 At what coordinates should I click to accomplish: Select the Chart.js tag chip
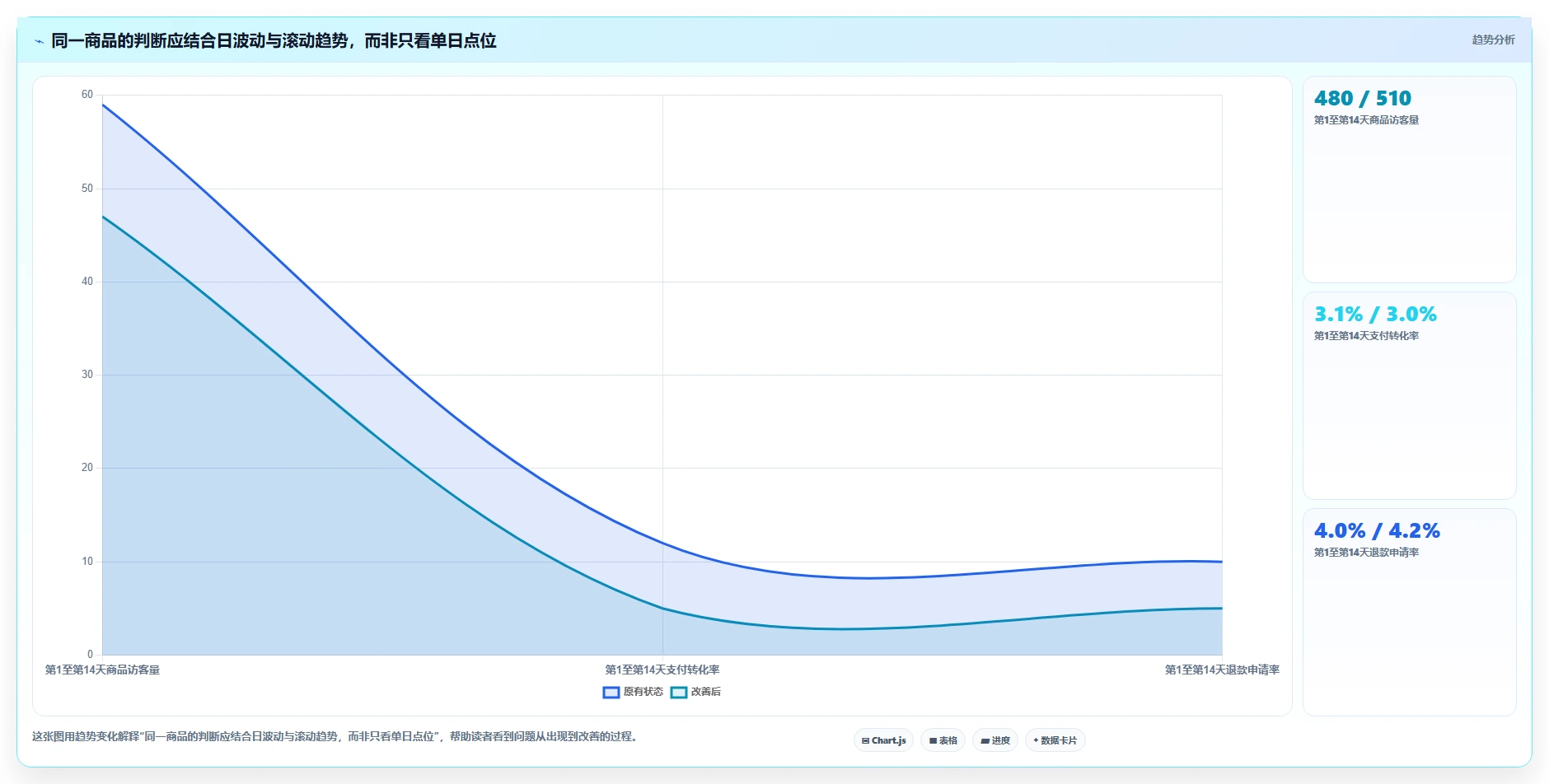pyautogui.click(x=883, y=740)
